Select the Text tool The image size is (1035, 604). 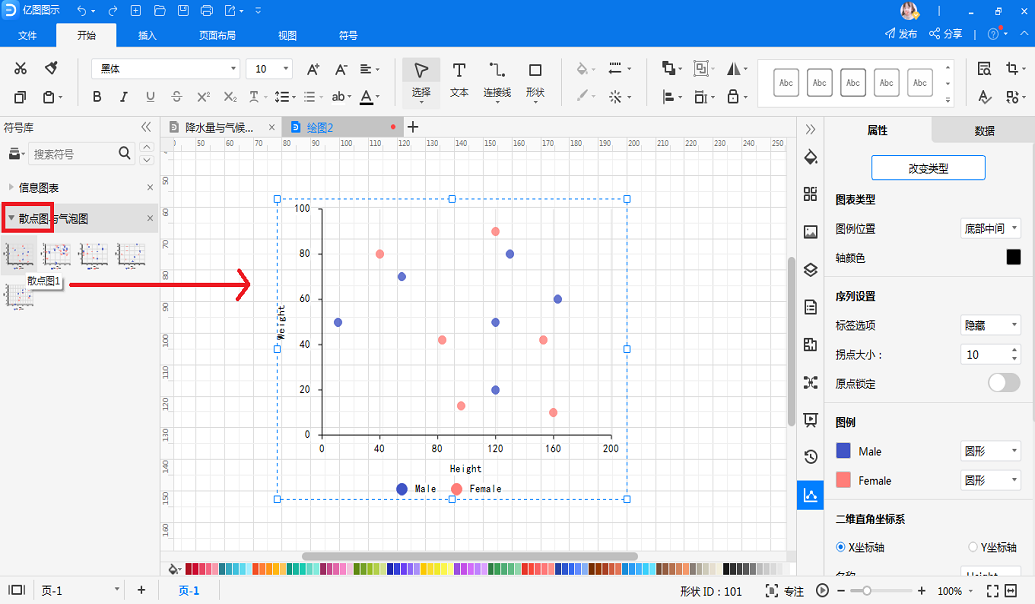pyautogui.click(x=459, y=79)
